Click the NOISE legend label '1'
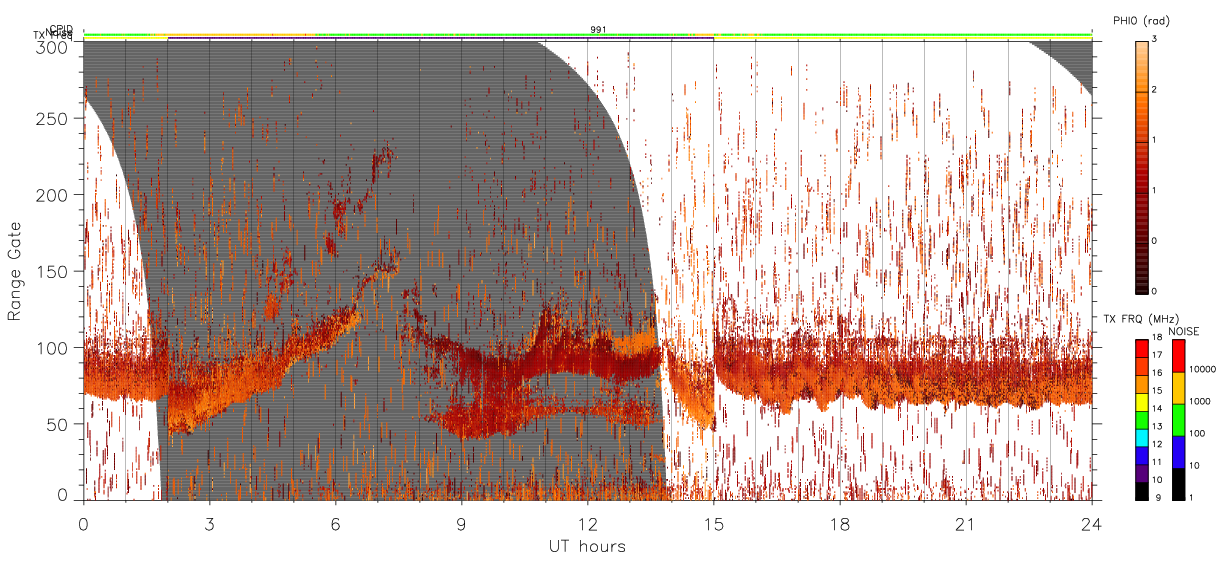The image size is (1228, 567). click(1191, 497)
